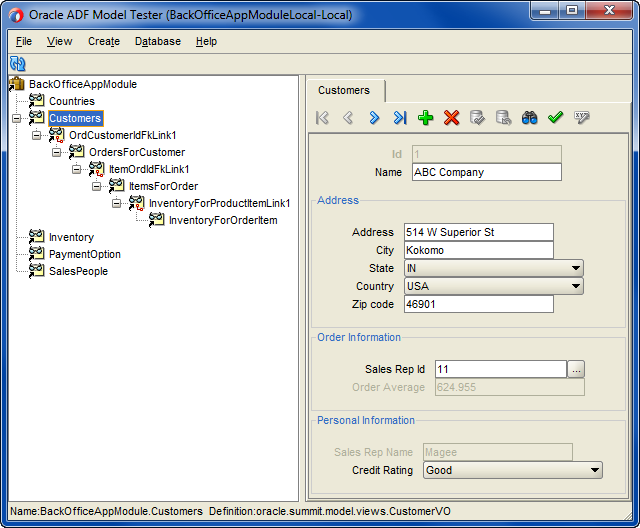Click the edit bind variables icon
This screenshot has width=640, height=528.
coord(582,118)
